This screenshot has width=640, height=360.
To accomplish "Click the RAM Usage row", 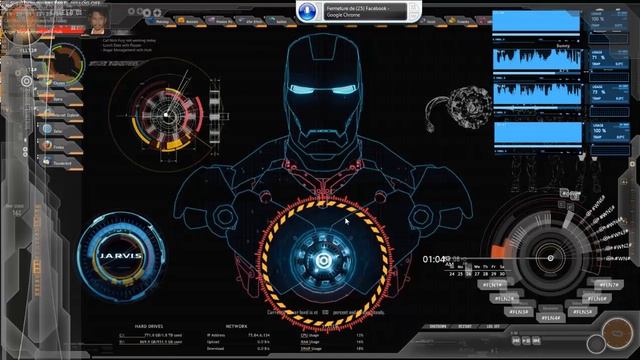I will click(x=332, y=342).
